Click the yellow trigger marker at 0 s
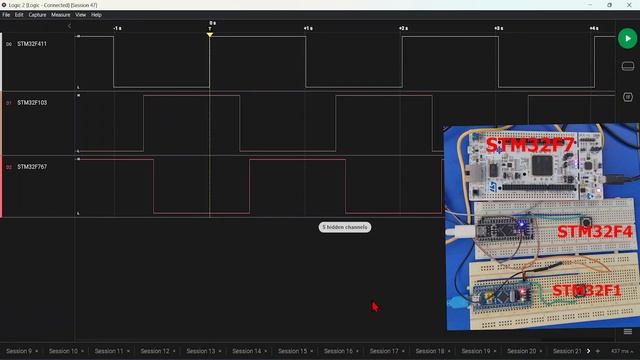Viewport: 640px width, 360px height. (210, 35)
